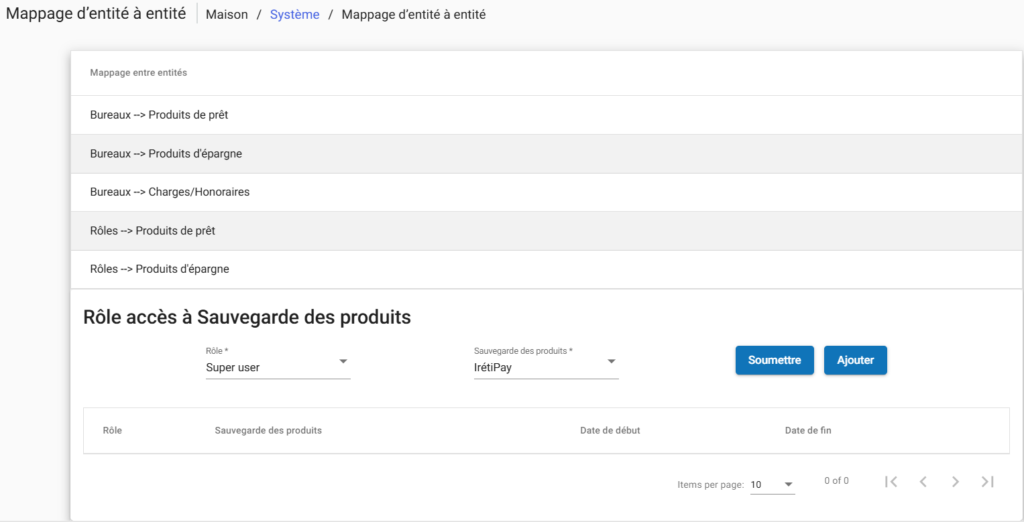This screenshot has width=1024, height=522.
Task: Open Rôles --> Produits d'épargne mapping
Action: click(x=160, y=269)
